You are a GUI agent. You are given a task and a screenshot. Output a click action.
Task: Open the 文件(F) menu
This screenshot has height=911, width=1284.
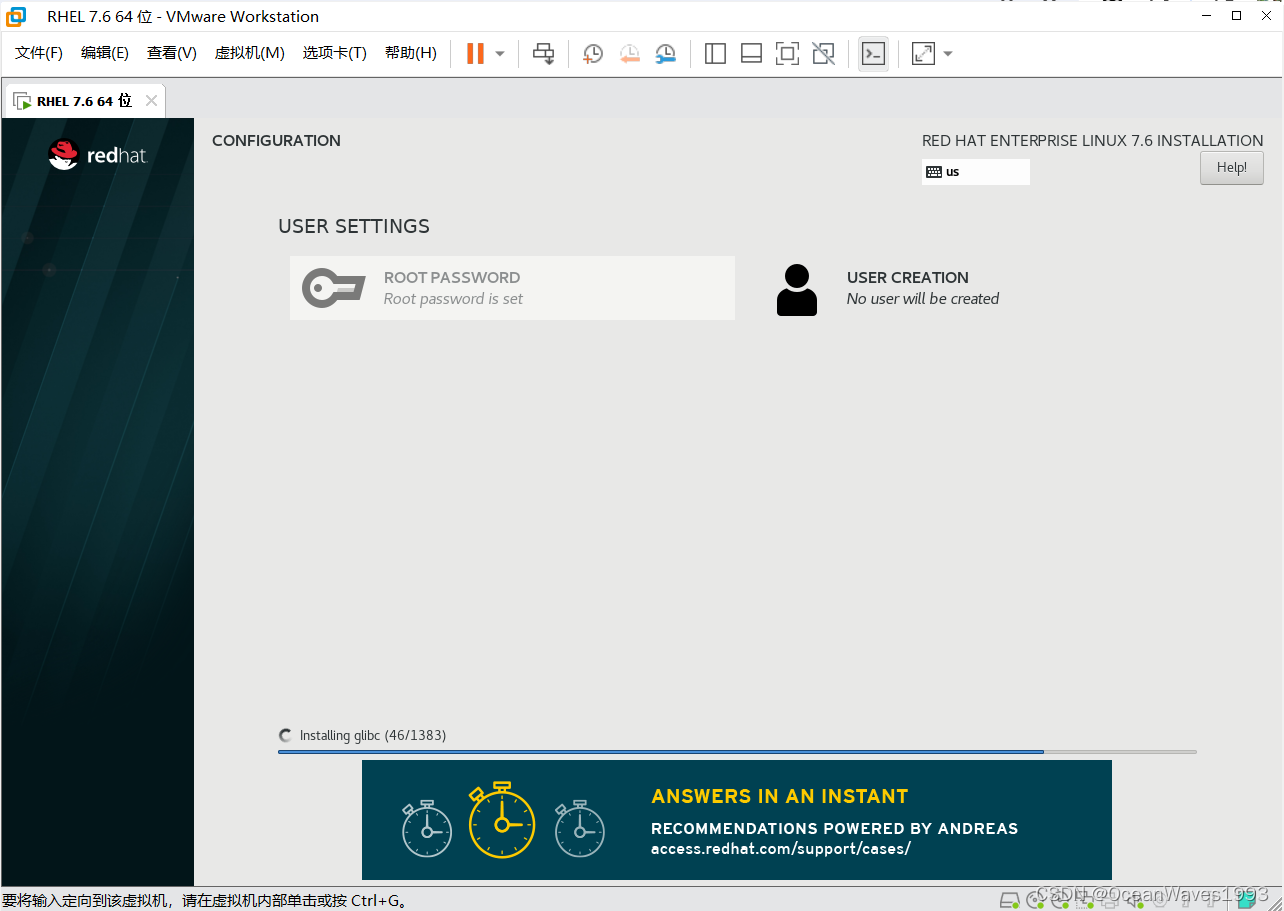click(39, 53)
